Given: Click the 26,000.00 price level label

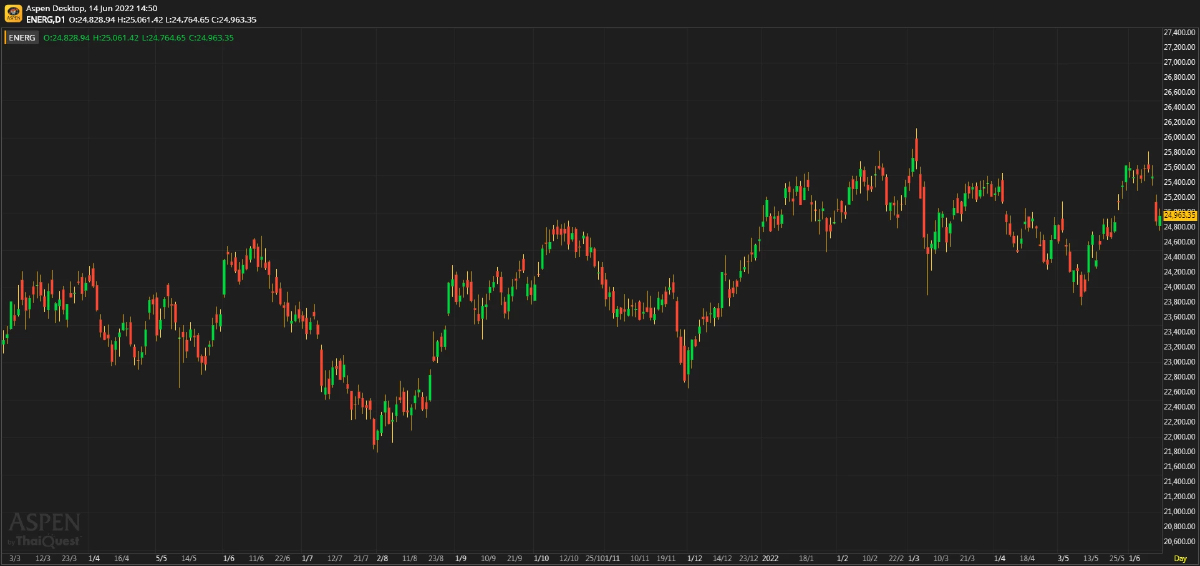Looking at the screenshot, I should coord(1180,137).
